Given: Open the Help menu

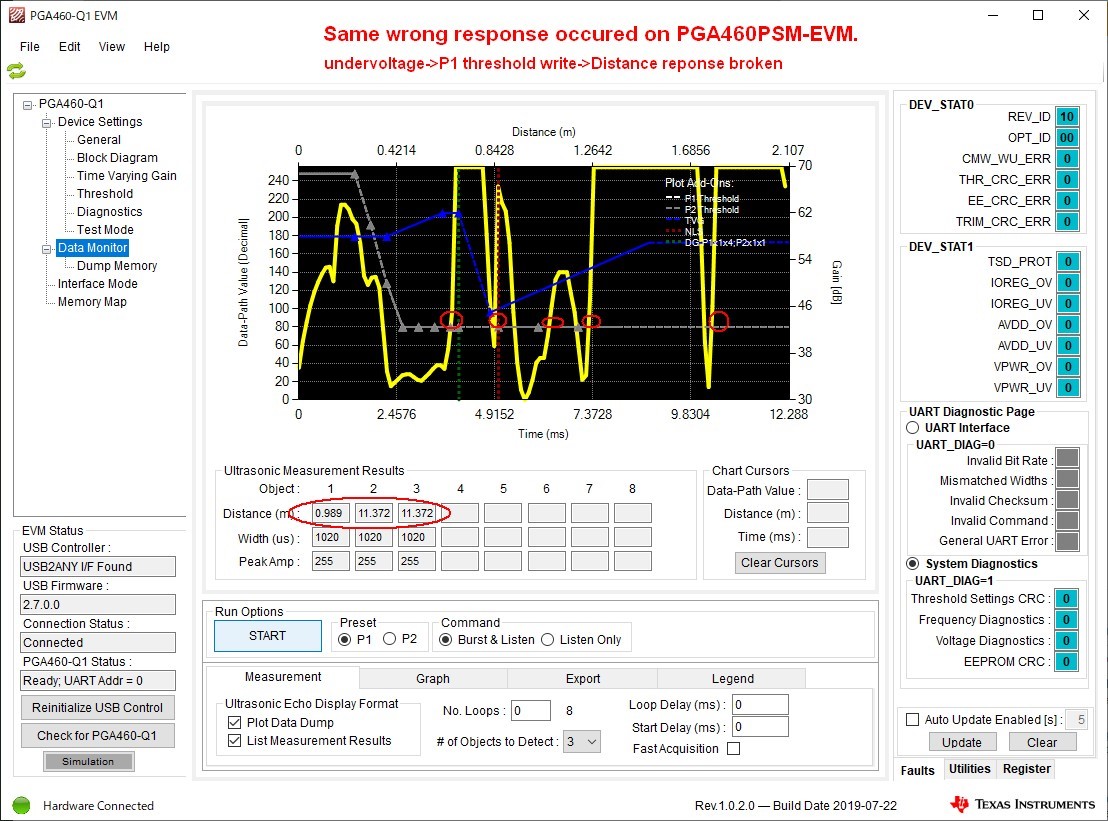Looking at the screenshot, I should coord(157,47).
